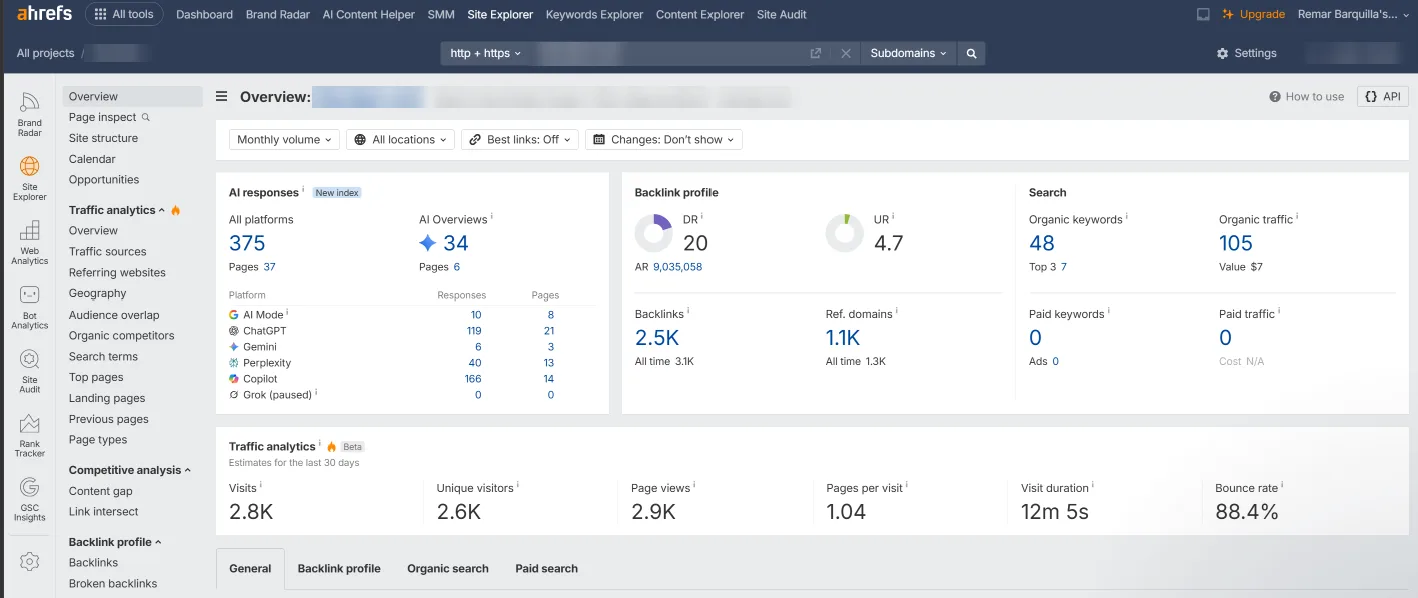Open Site structure in sidebar
This screenshot has height=598, width=1418.
(x=103, y=138)
